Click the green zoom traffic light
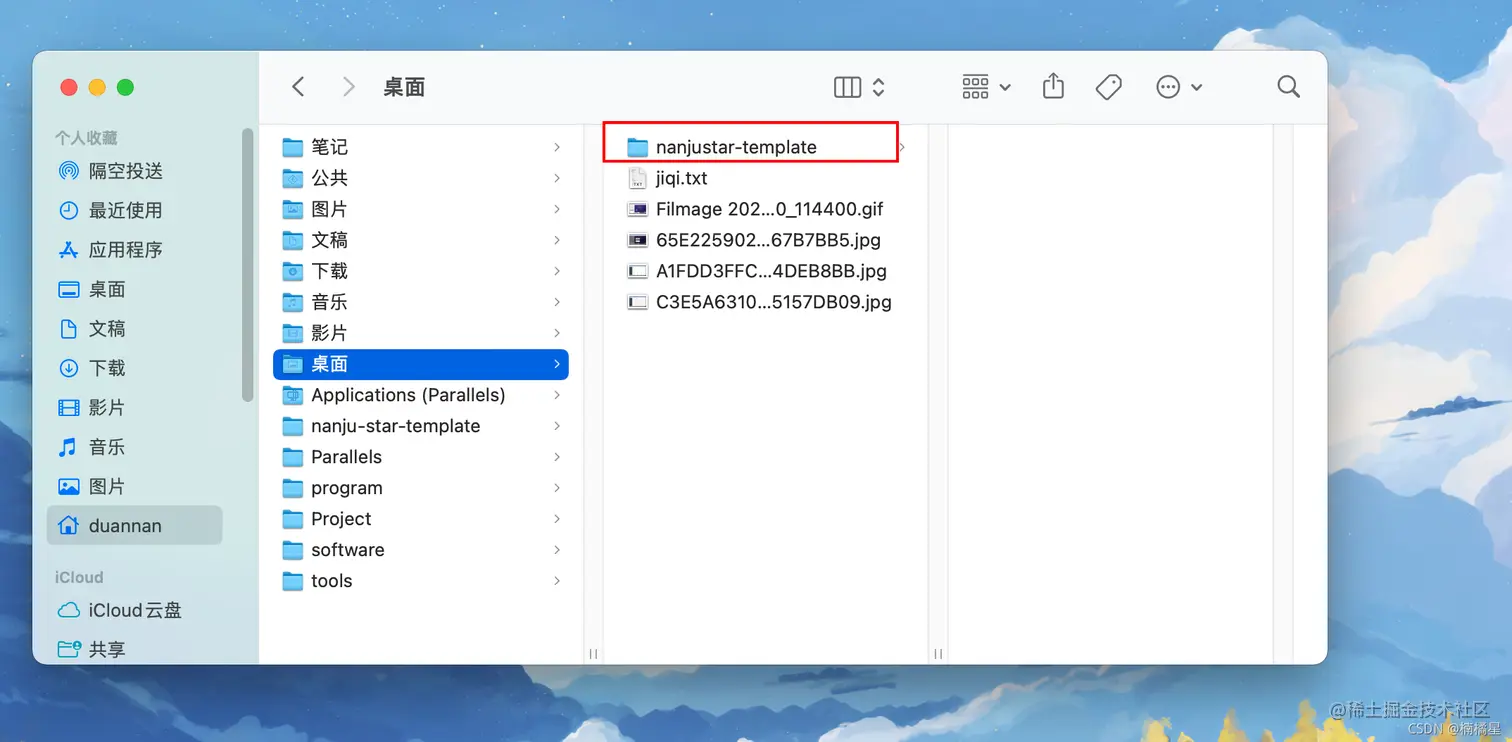This screenshot has width=1512, height=742. click(x=125, y=87)
